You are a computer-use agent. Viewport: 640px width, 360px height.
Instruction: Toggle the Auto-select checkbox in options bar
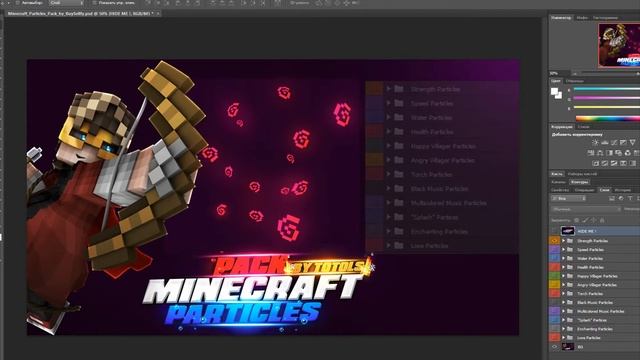18,3
